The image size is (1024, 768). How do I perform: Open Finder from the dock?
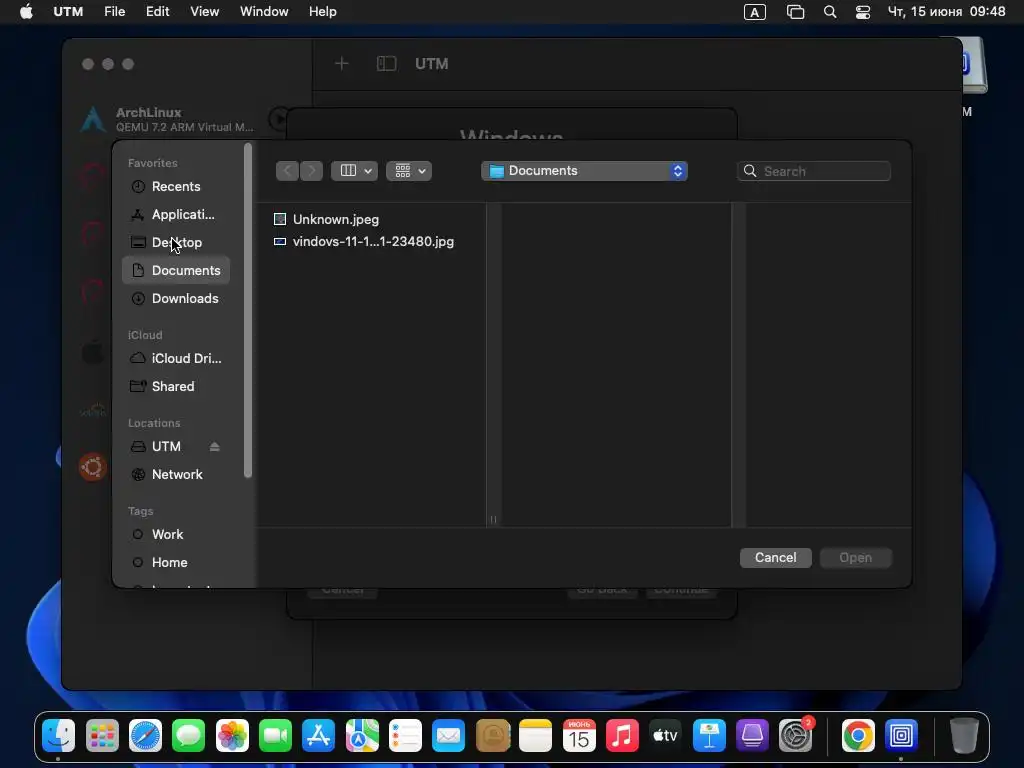tap(59, 736)
